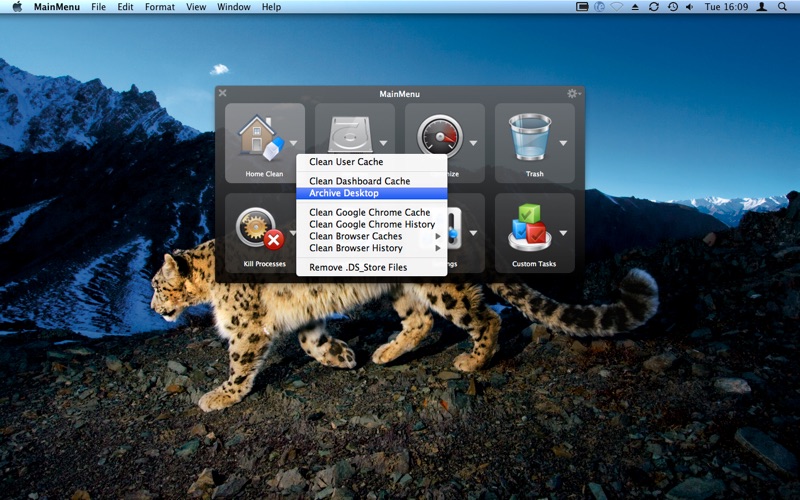
Task: Expand the Home Clean dropdown arrow
Action: (293, 143)
